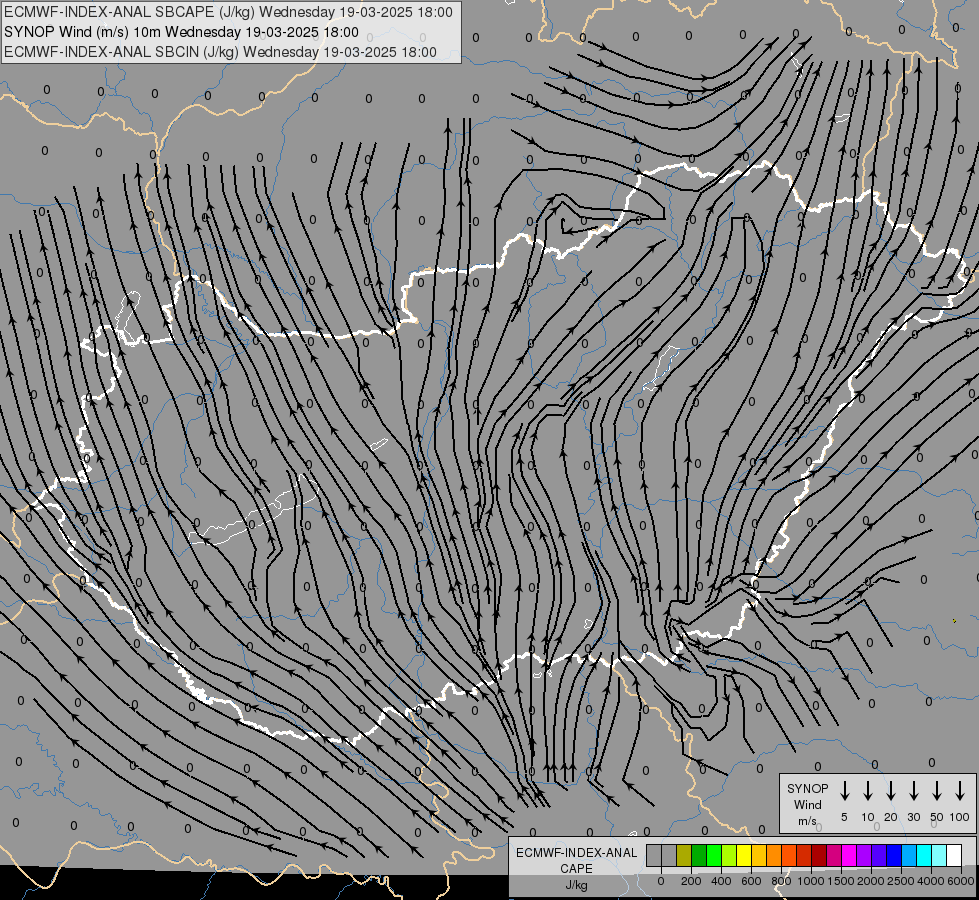Click the wind arrow above the 30 label

(914, 790)
